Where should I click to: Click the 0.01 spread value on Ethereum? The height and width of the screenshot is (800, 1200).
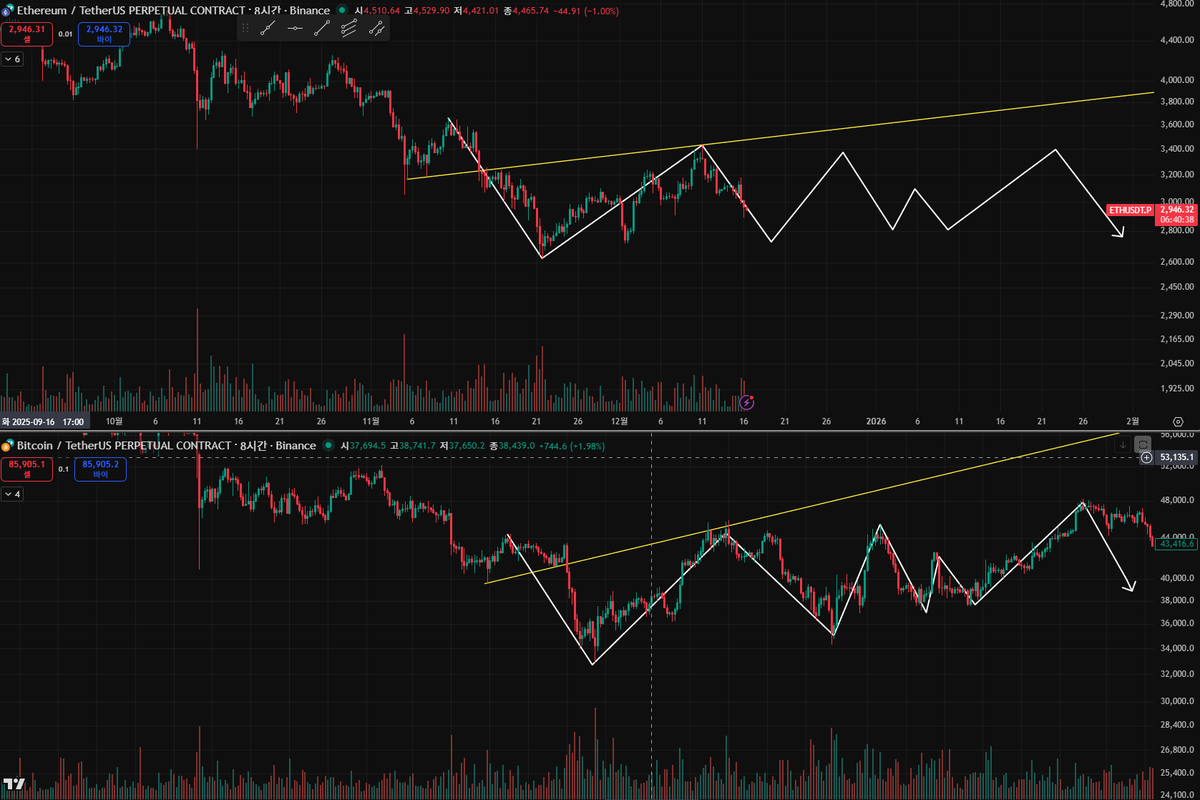65,35
